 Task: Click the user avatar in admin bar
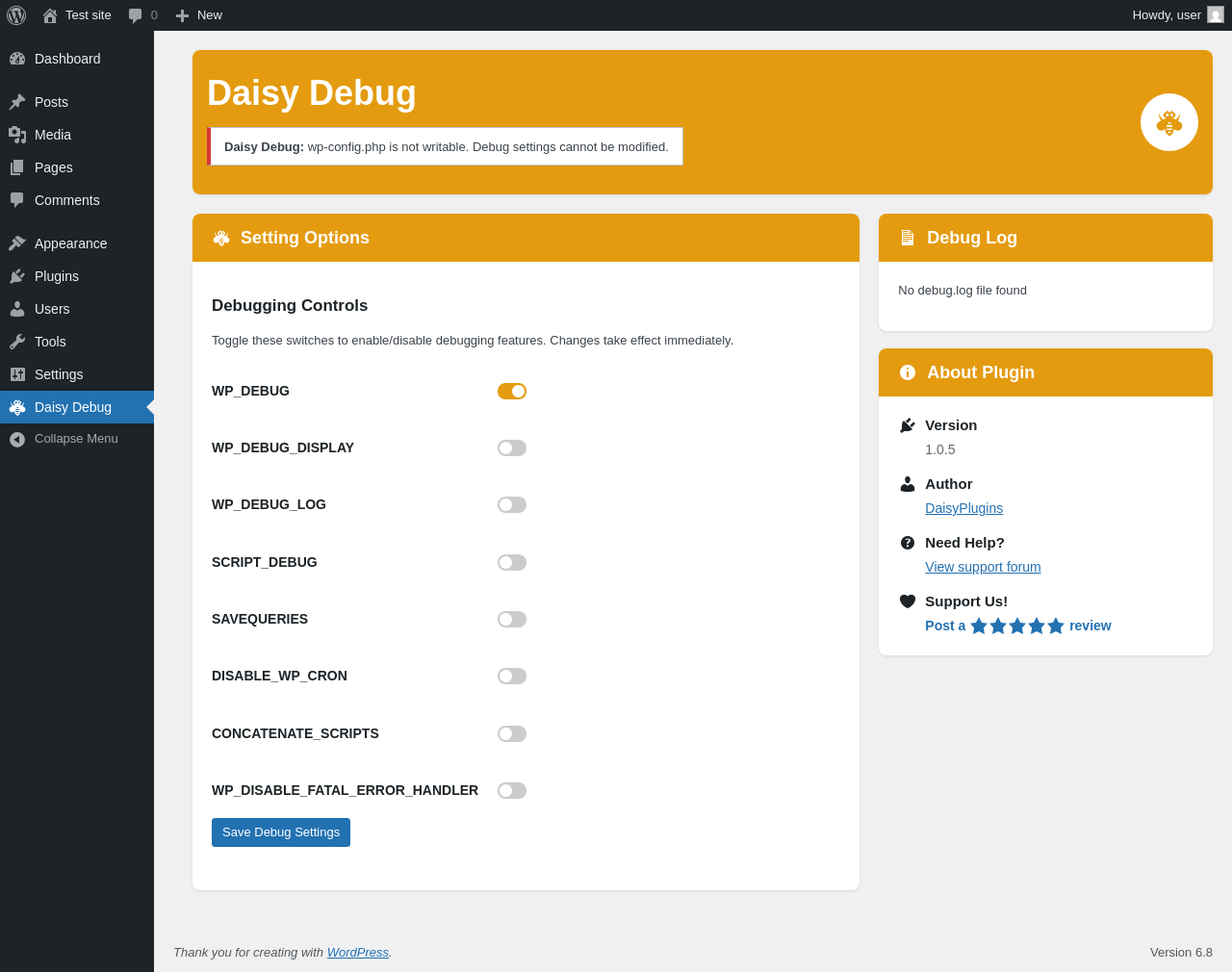(x=1216, y=15)
